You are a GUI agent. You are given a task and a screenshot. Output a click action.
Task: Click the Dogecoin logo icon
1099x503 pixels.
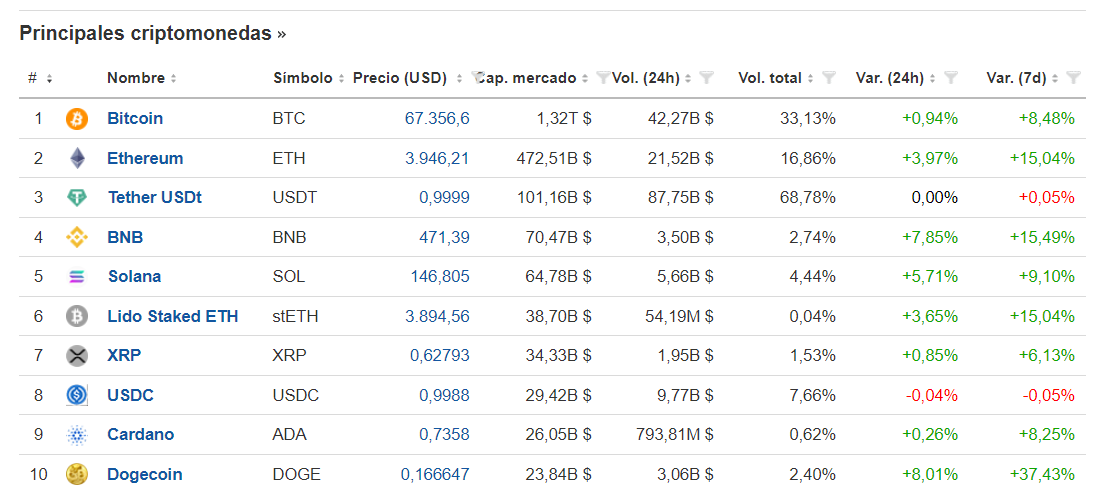(x=77, y=474)
